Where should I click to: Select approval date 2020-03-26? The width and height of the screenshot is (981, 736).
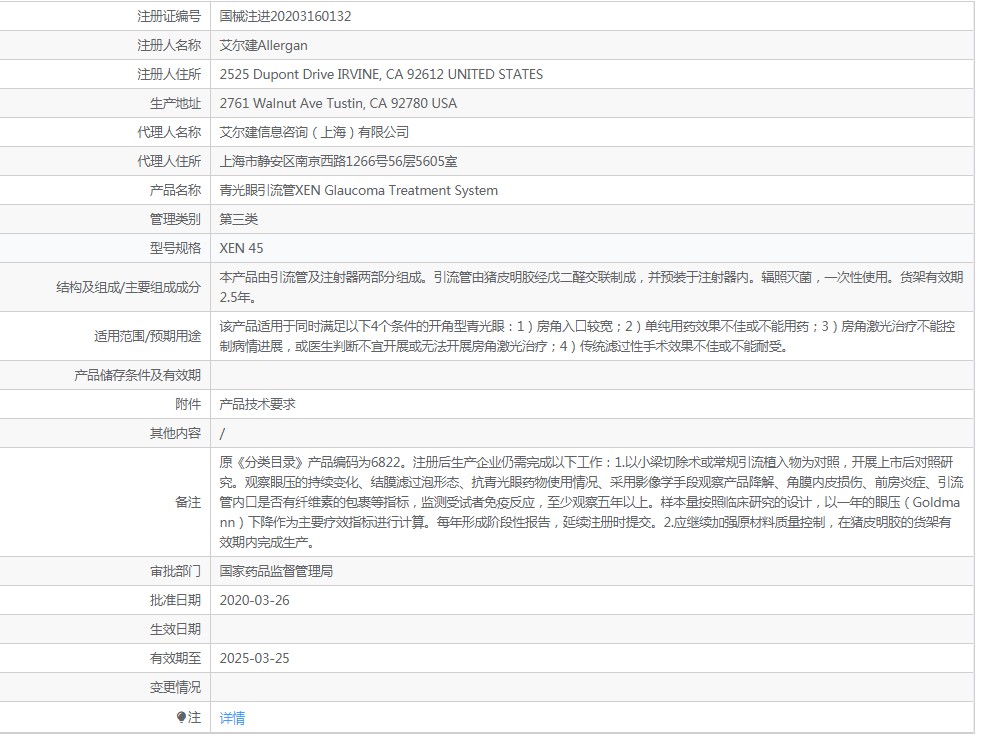[x=255, y=600]
